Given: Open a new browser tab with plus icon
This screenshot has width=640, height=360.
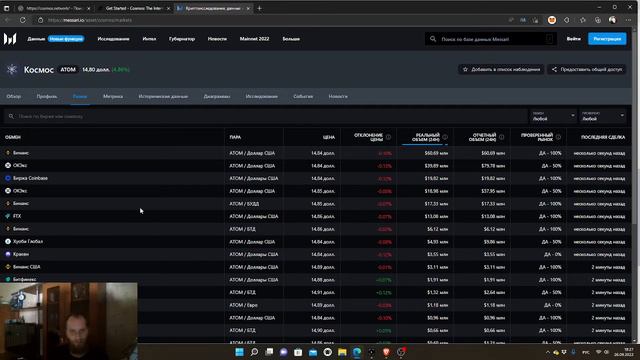Looking at the screenshot, I should coord(259,8).
